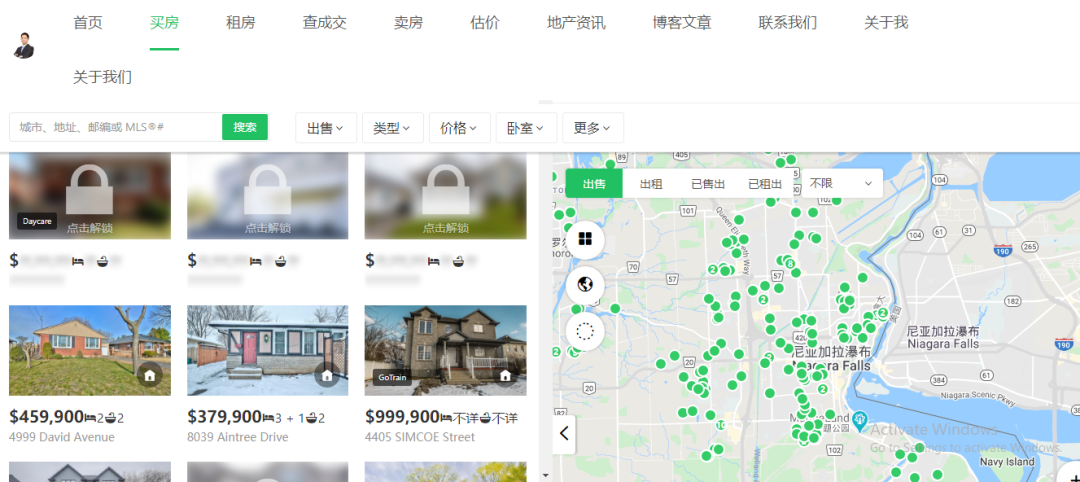Click the house icon on 4999 David Avenue photo

pos(149,375)
